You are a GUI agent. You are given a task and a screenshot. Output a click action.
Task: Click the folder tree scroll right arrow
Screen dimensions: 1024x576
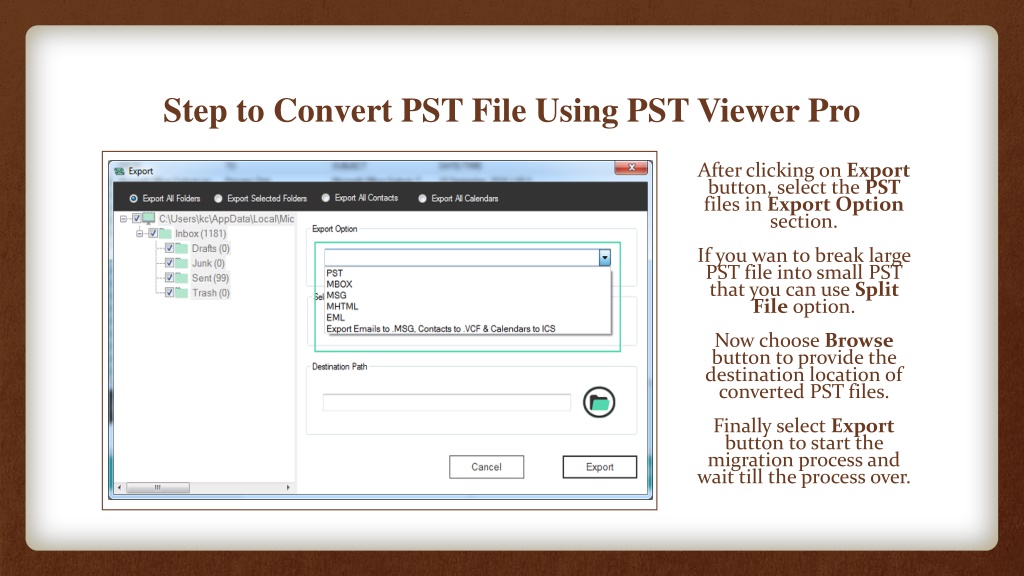(289, 487)
